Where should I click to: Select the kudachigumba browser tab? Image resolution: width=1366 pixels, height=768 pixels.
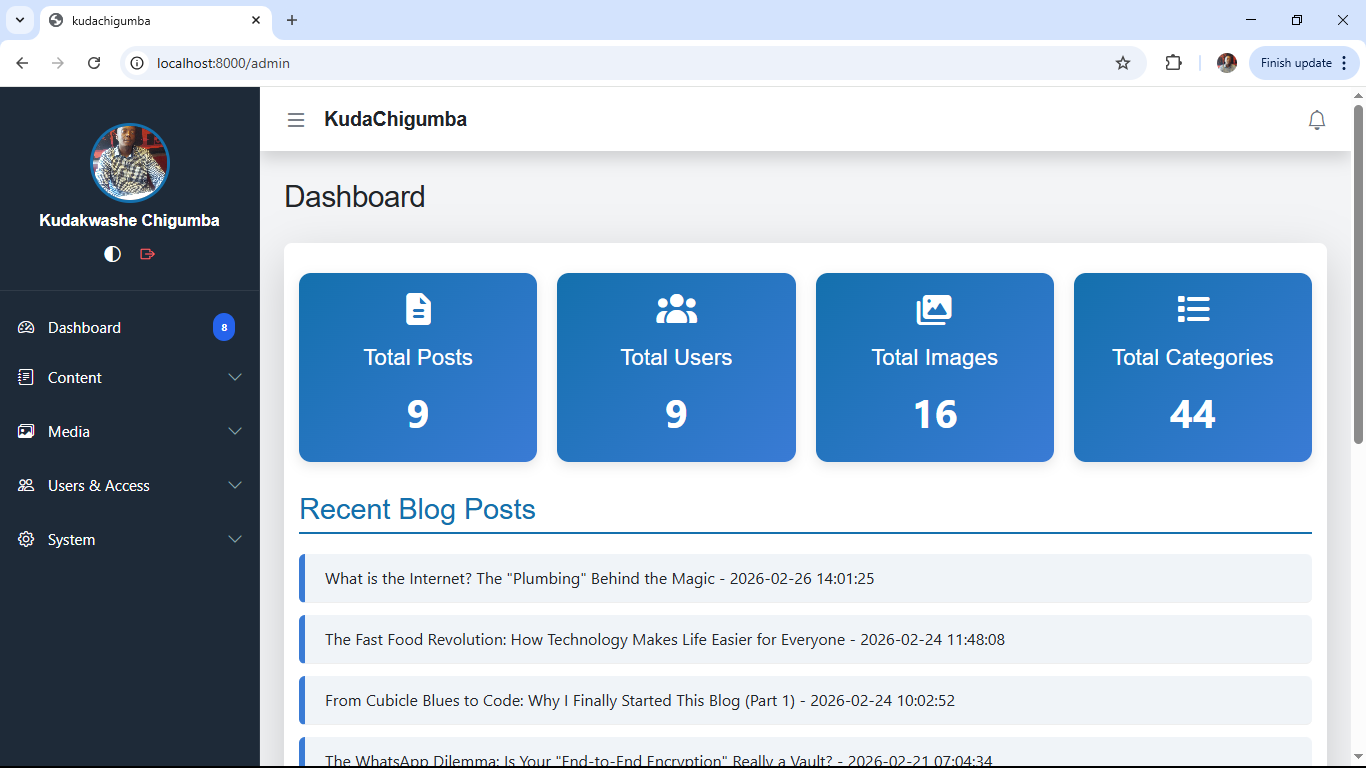150,20
